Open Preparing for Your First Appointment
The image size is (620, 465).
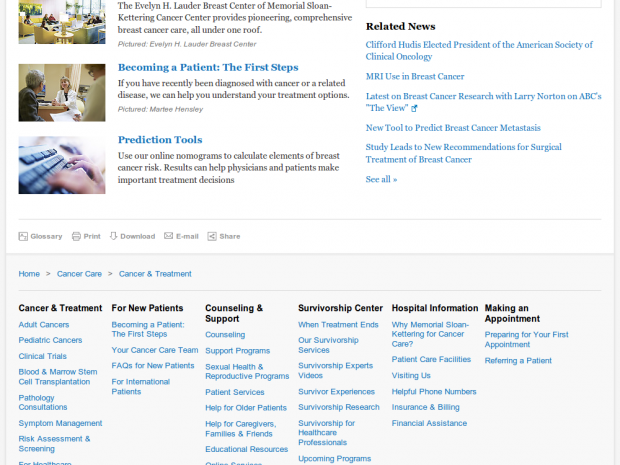click(526, 339)
